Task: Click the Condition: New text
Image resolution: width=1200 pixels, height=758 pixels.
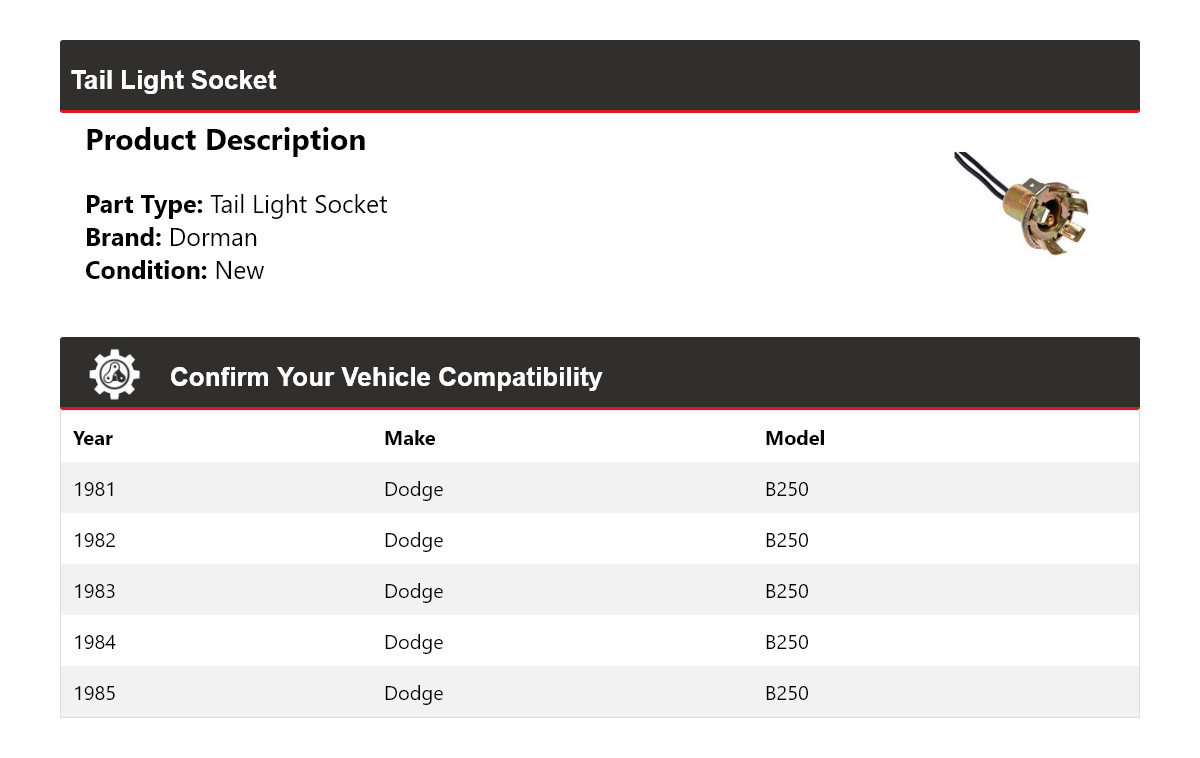Action: 175,270
